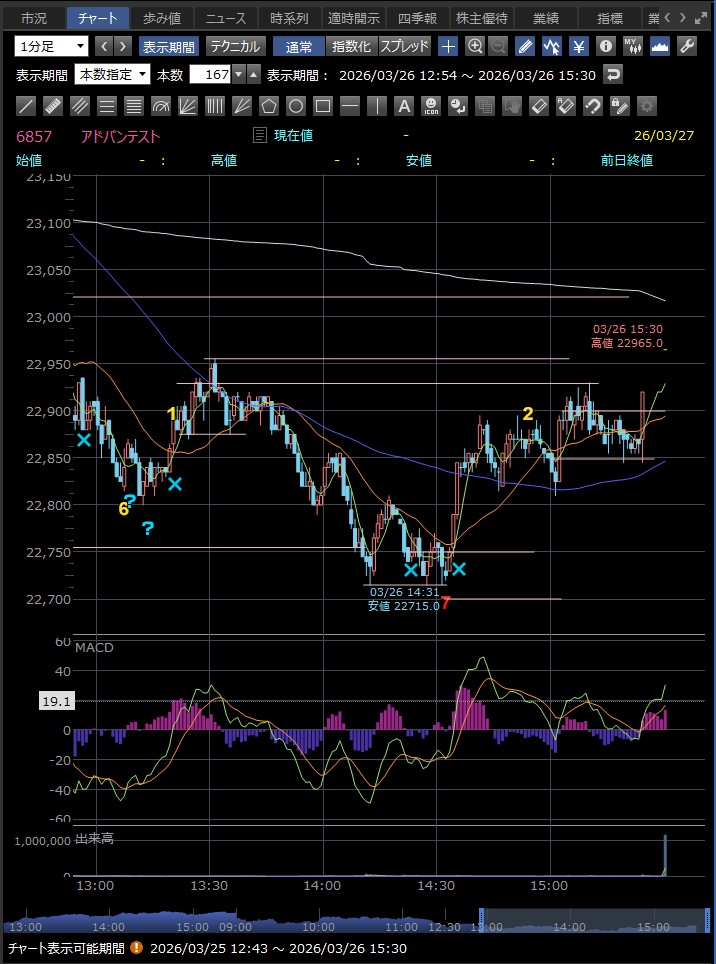Toggle the 通常 display mode
716x964 pixels.
[298, 46]
